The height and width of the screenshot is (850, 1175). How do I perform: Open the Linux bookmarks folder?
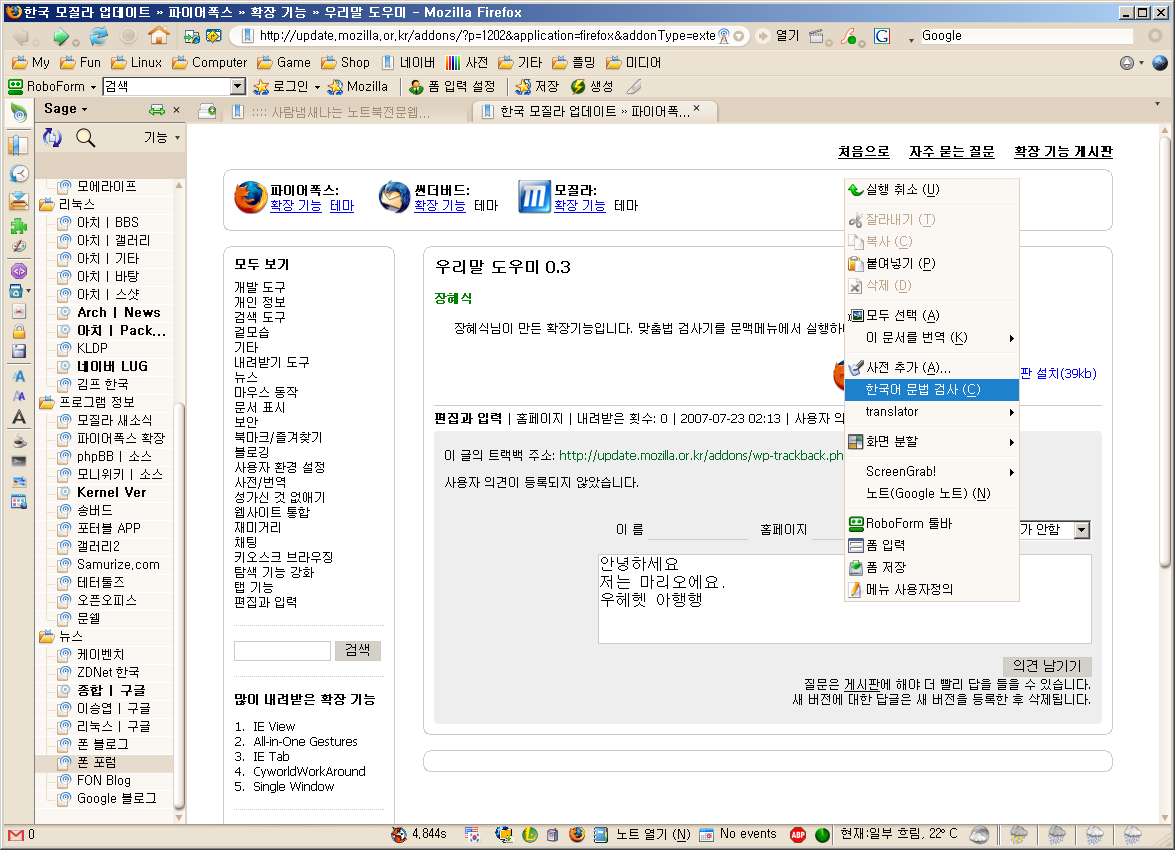tap(136, 63)
